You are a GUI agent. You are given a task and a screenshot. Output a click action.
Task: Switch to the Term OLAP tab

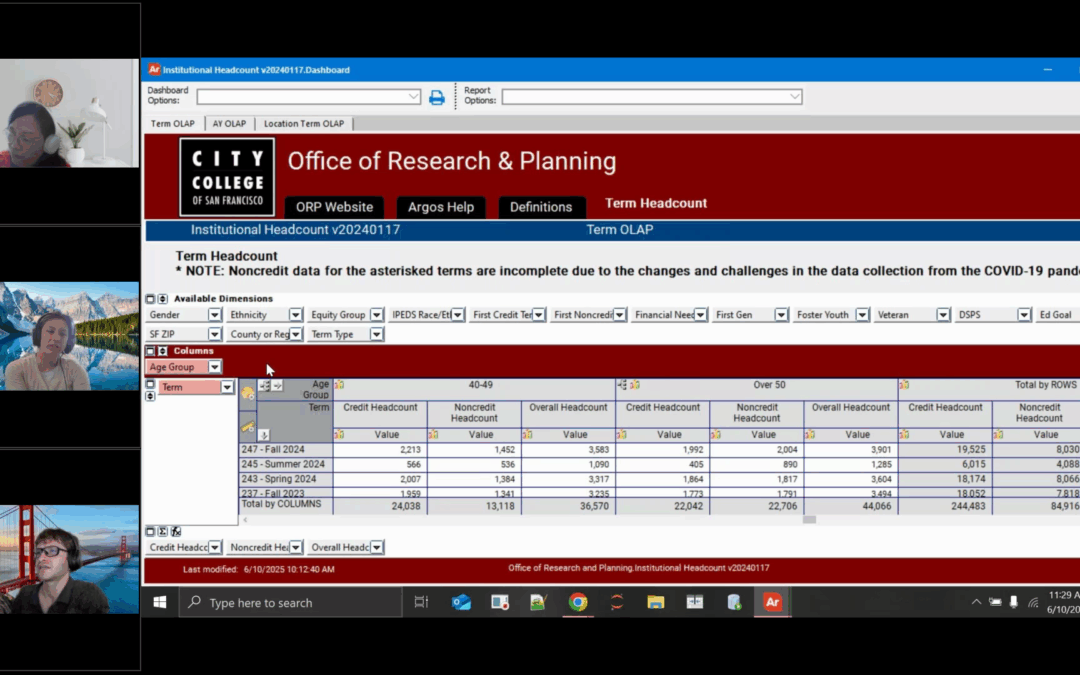click(173, 124)
